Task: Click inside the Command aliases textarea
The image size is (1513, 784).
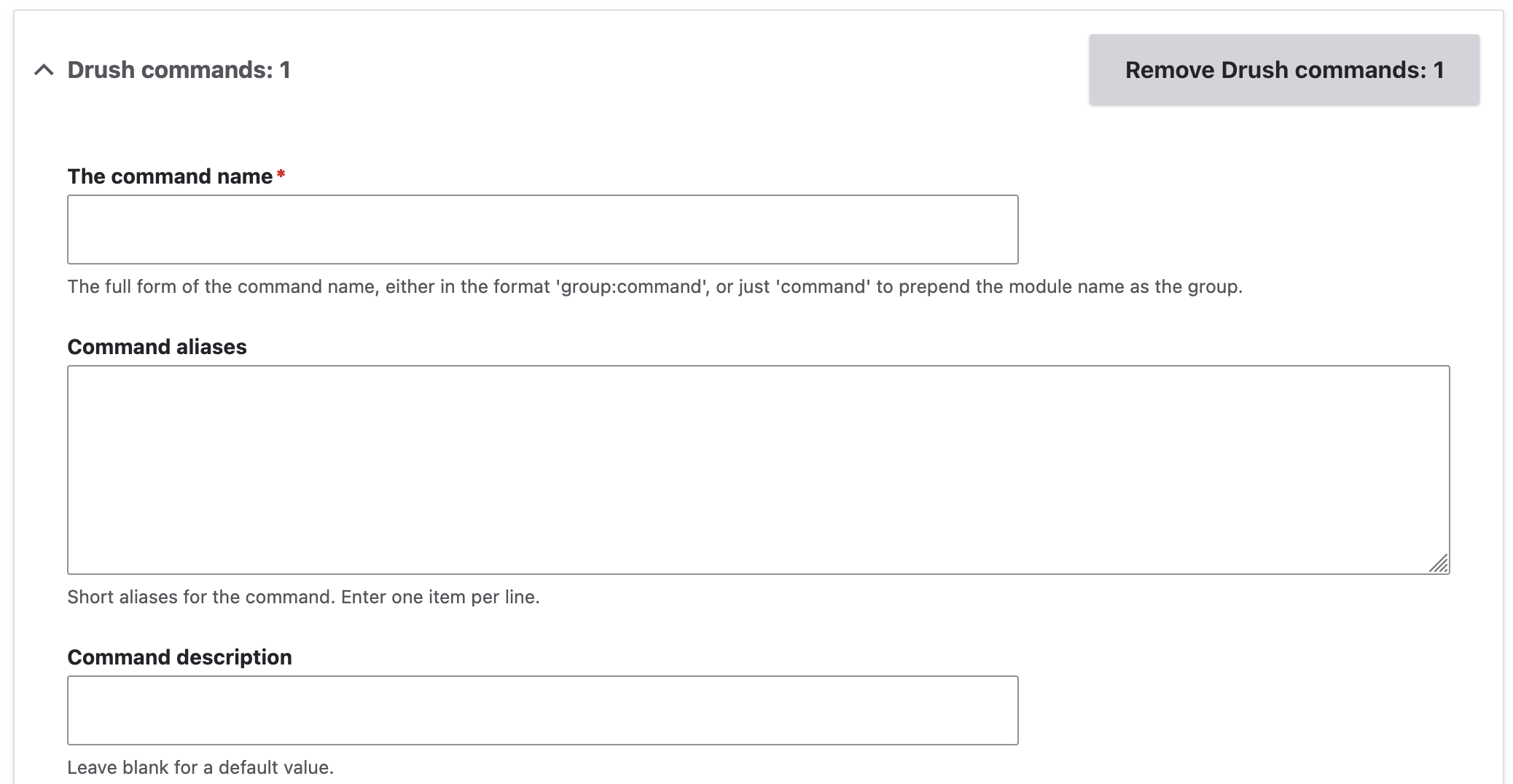Action: (758, 470)
